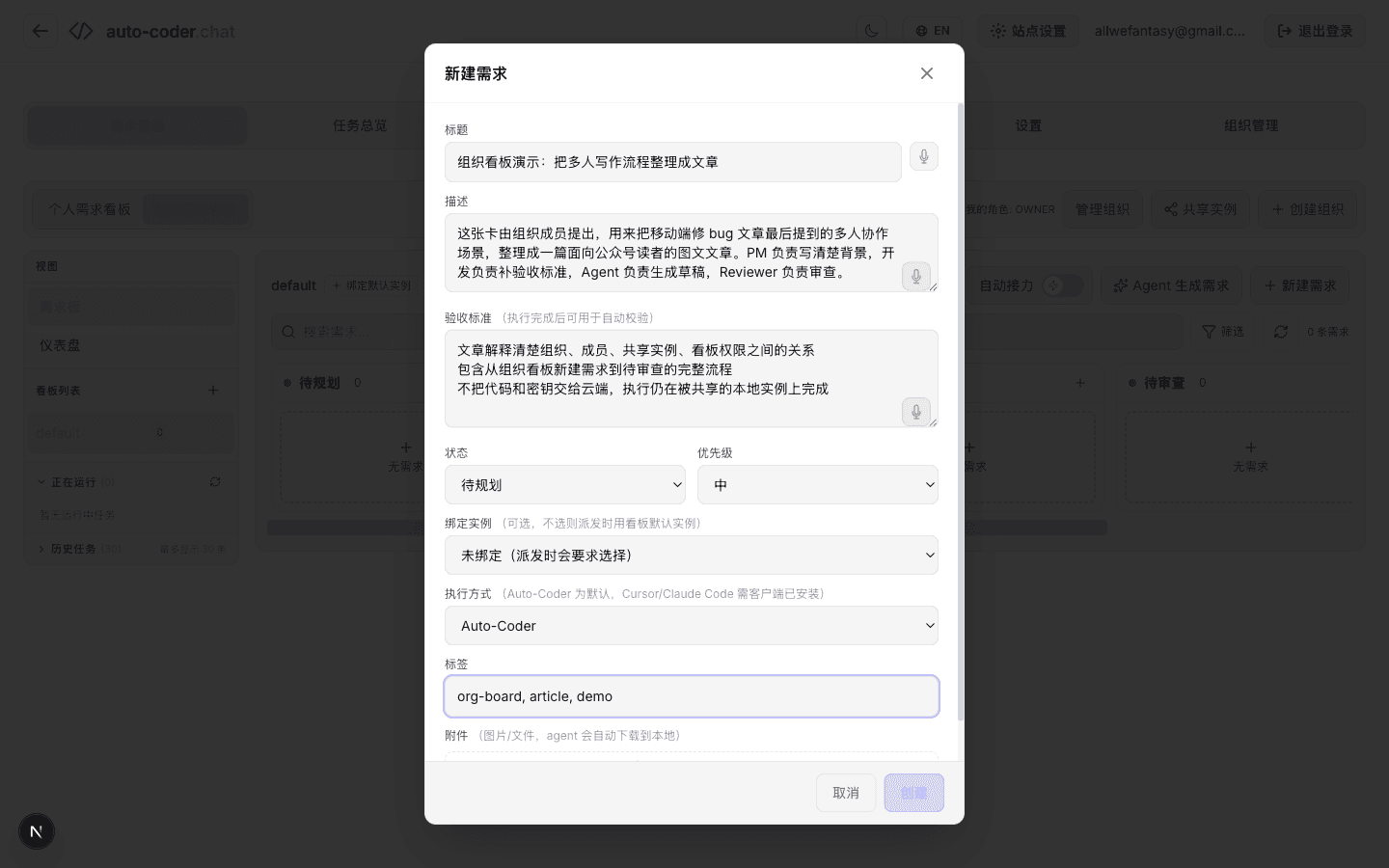Switch to the 组织管理 tab
The height and width of the screenshot is (868, 1389).
(1250, 125)
